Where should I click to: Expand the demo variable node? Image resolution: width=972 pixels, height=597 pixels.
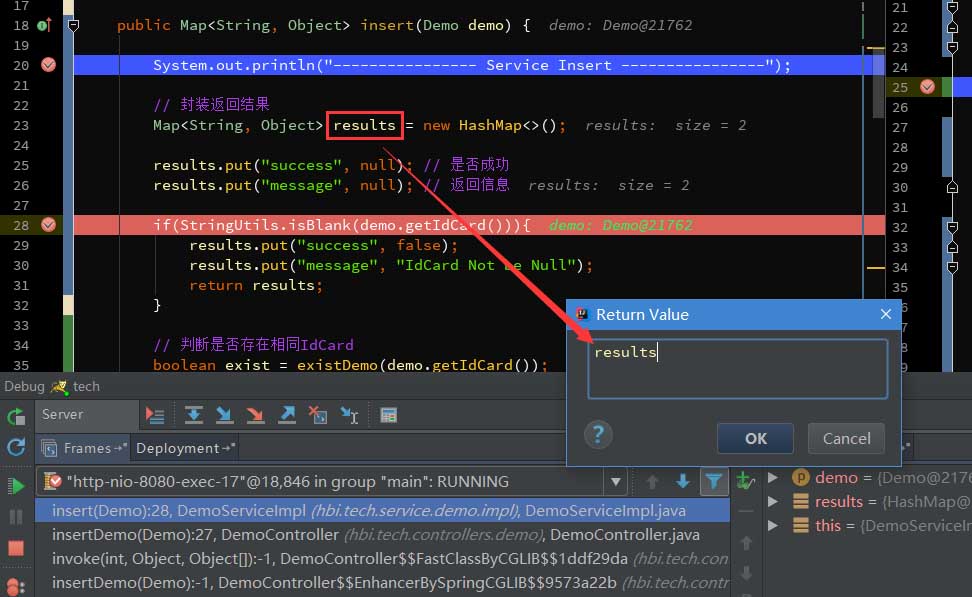coord(773,477)
